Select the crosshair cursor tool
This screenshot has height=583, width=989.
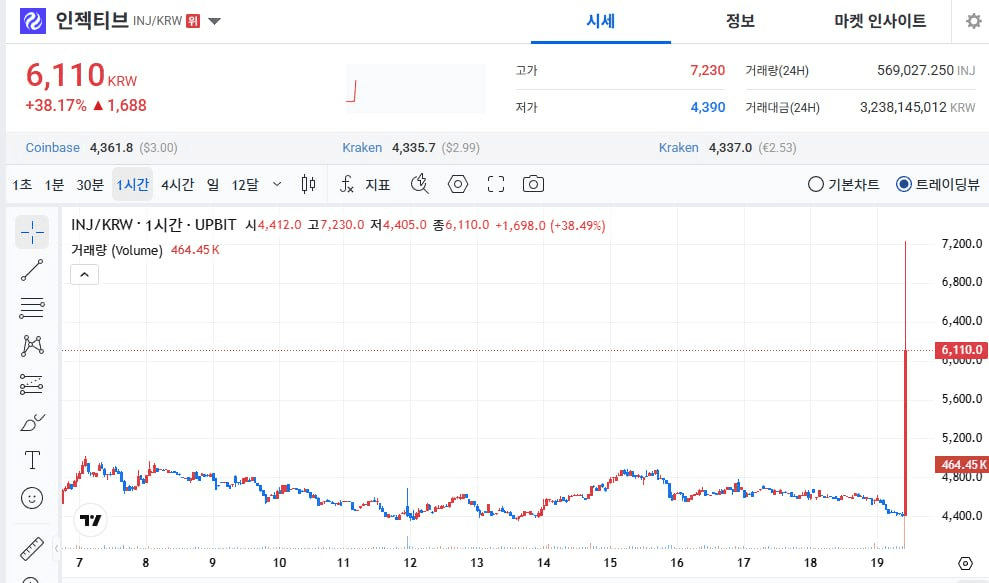32,232
